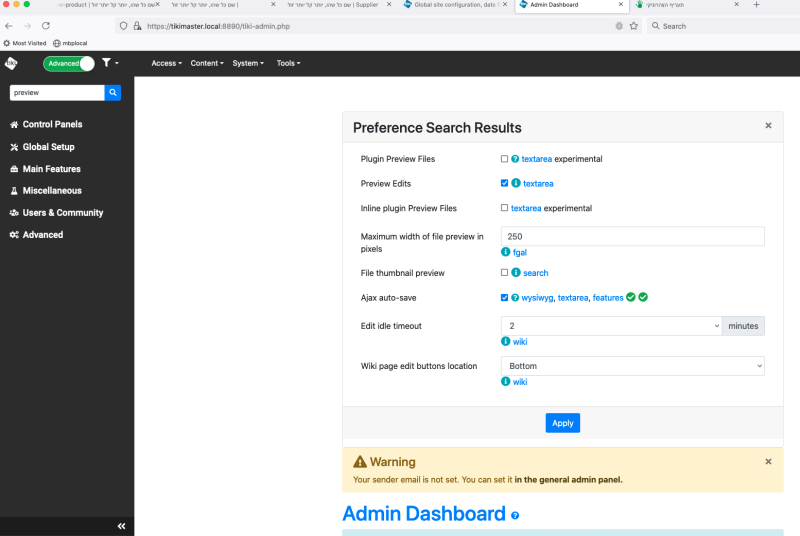Bookmark page with star icon

(x=634, y=26)
